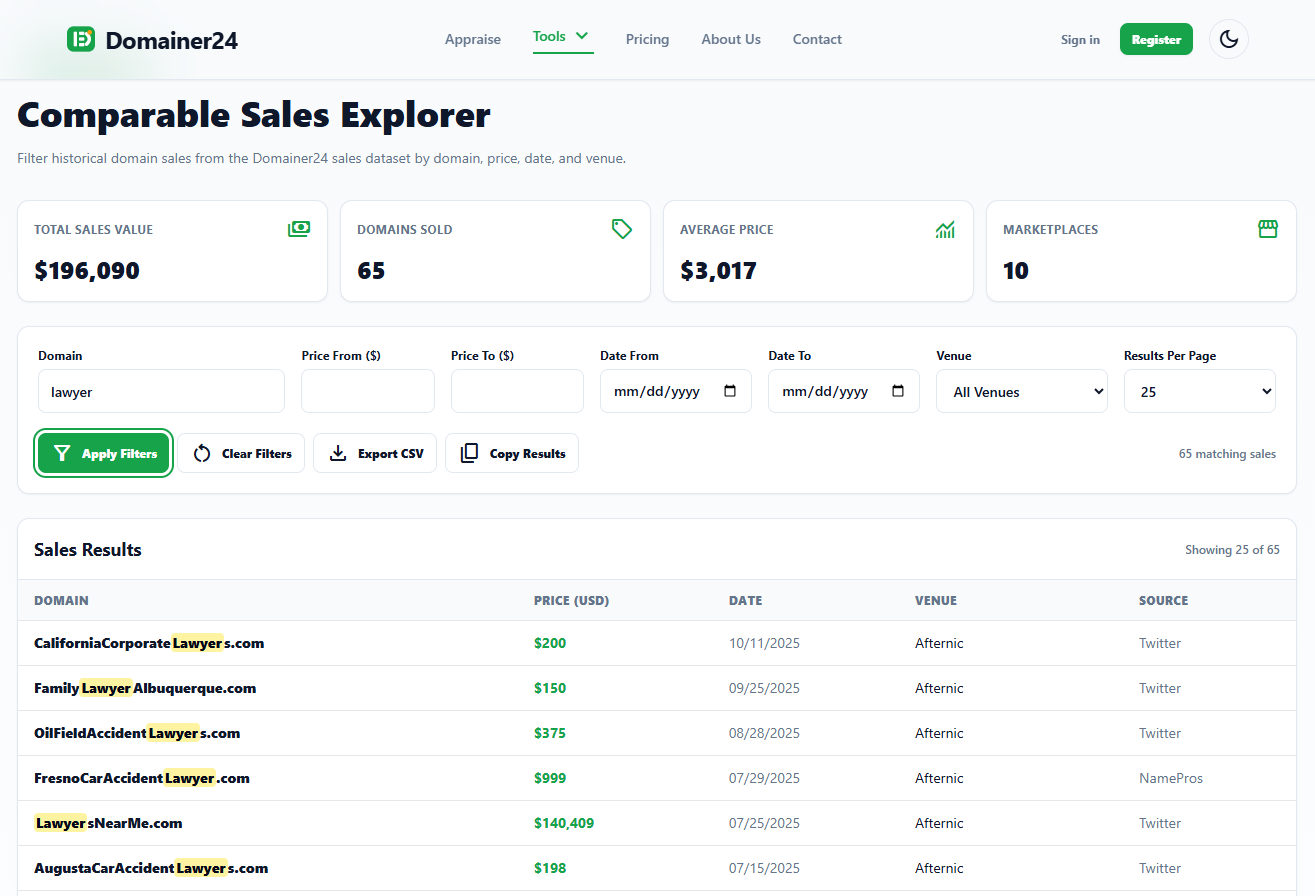This screenshot has width=1315, height=896.
Task: Click the store icon in Marketplaces card
Action: tap(1268, 229)
